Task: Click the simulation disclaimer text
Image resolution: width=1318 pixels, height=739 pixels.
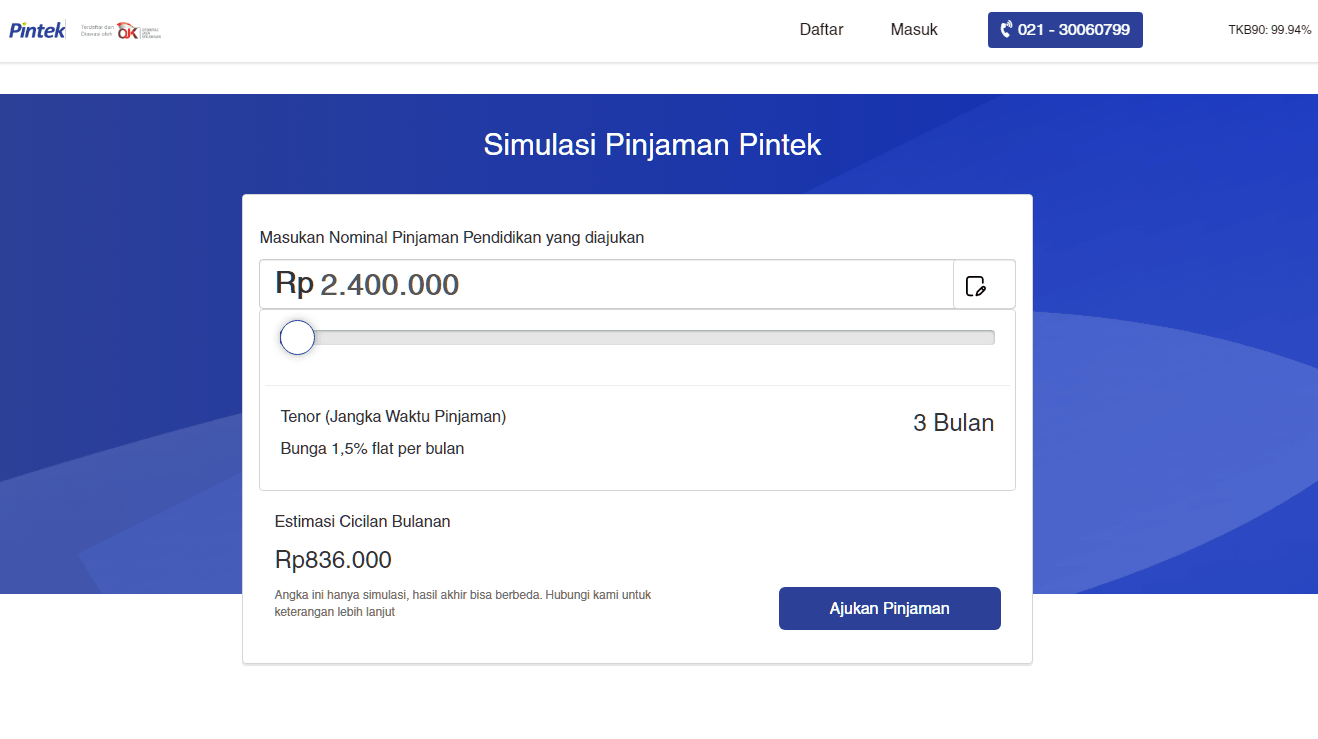Action: (x=462, y=603)
